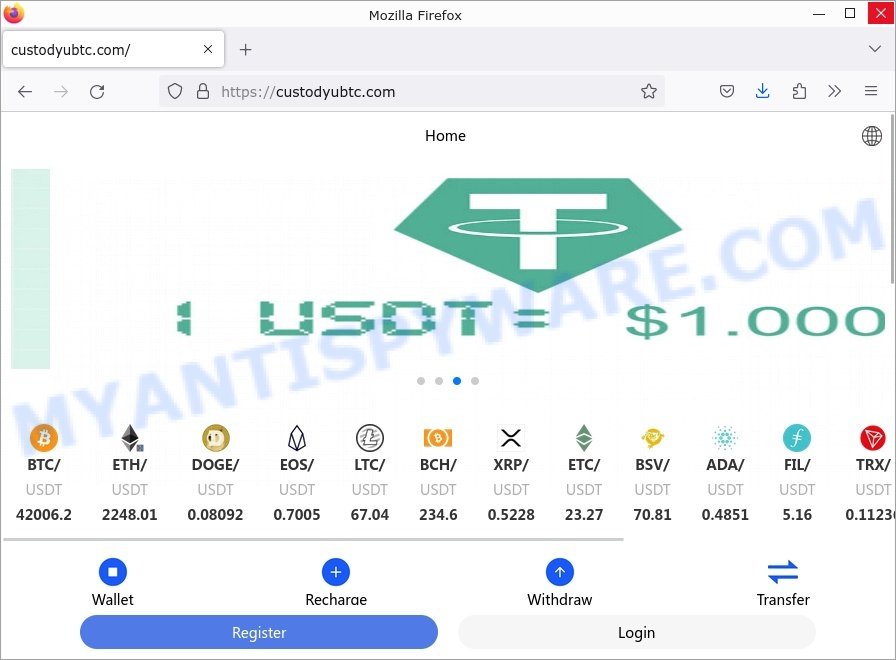
Task: Click the Bitcoin BTC coin icon
Action: tap(44, 438)
